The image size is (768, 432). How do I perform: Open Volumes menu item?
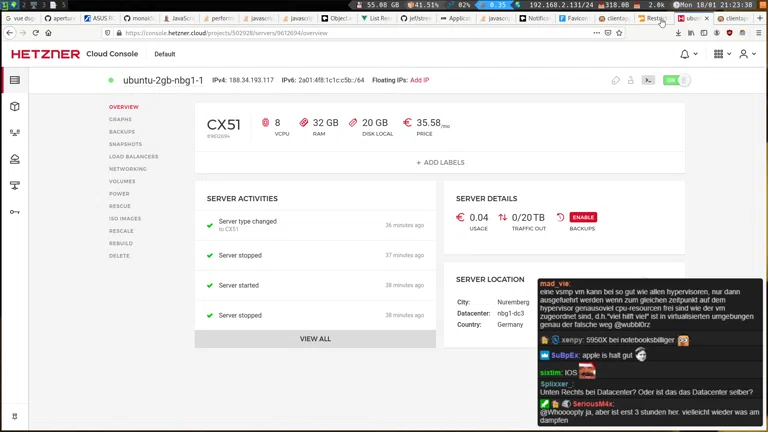pos(122,181)
